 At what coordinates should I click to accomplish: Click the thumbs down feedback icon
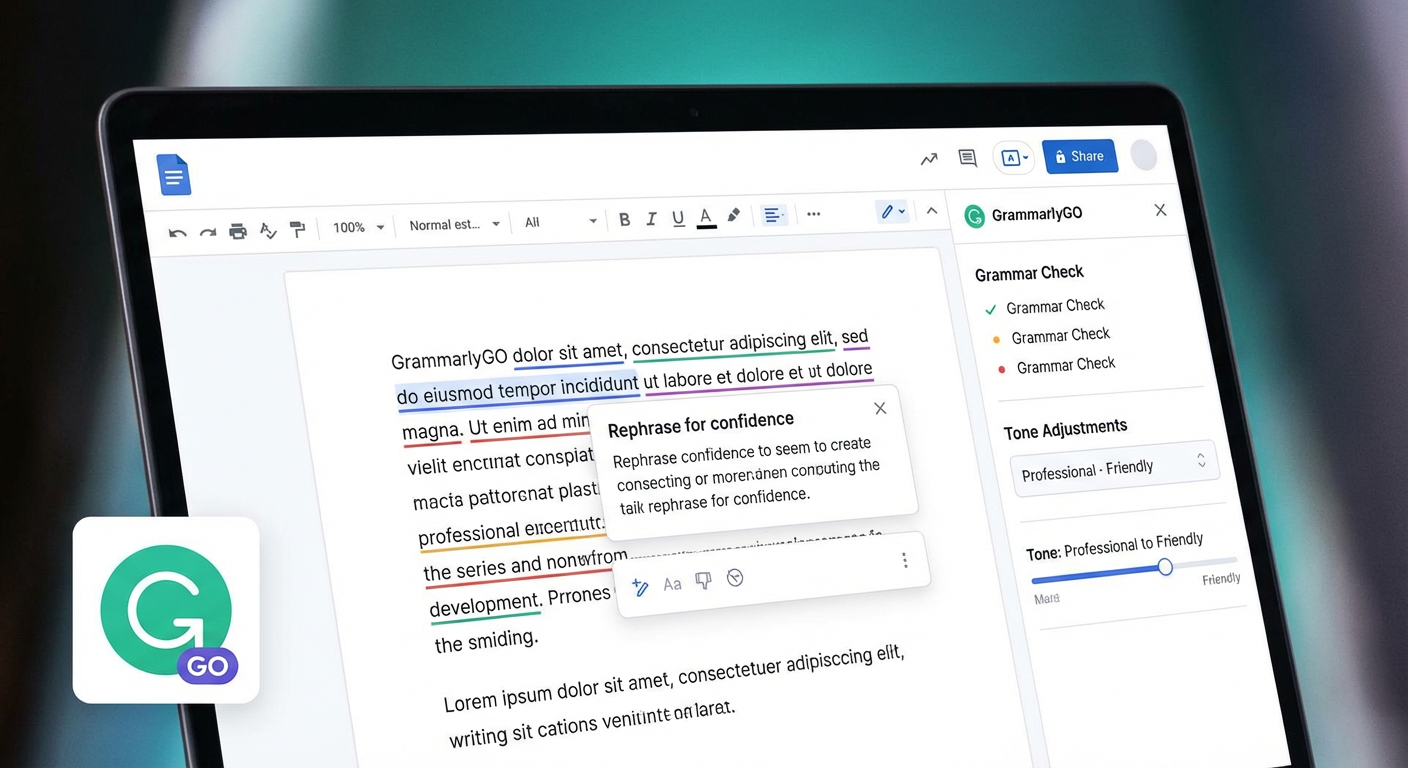click(x=703, y=581)
